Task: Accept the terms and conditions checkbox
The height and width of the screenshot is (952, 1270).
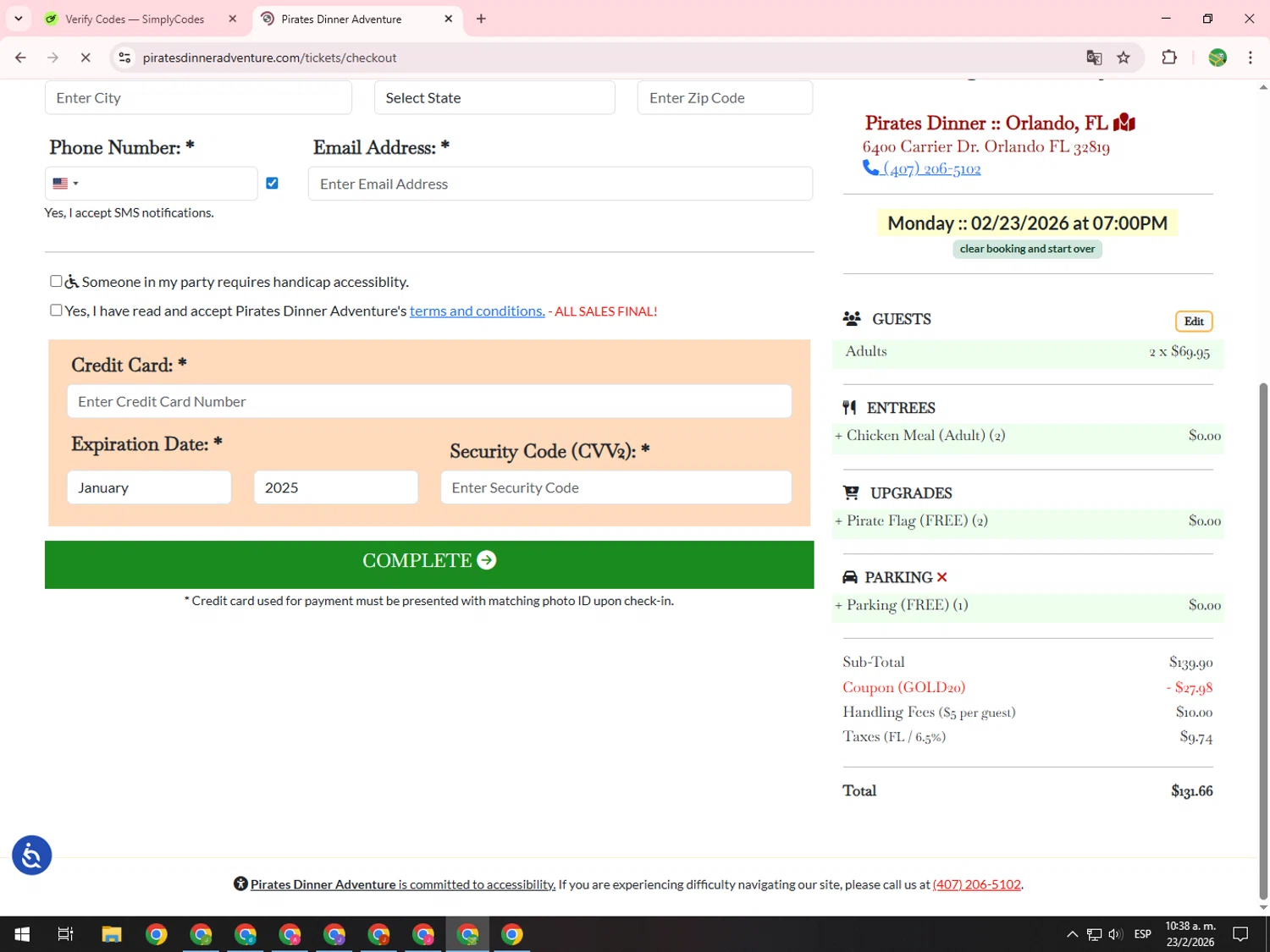Action: [x=56, y=310]
